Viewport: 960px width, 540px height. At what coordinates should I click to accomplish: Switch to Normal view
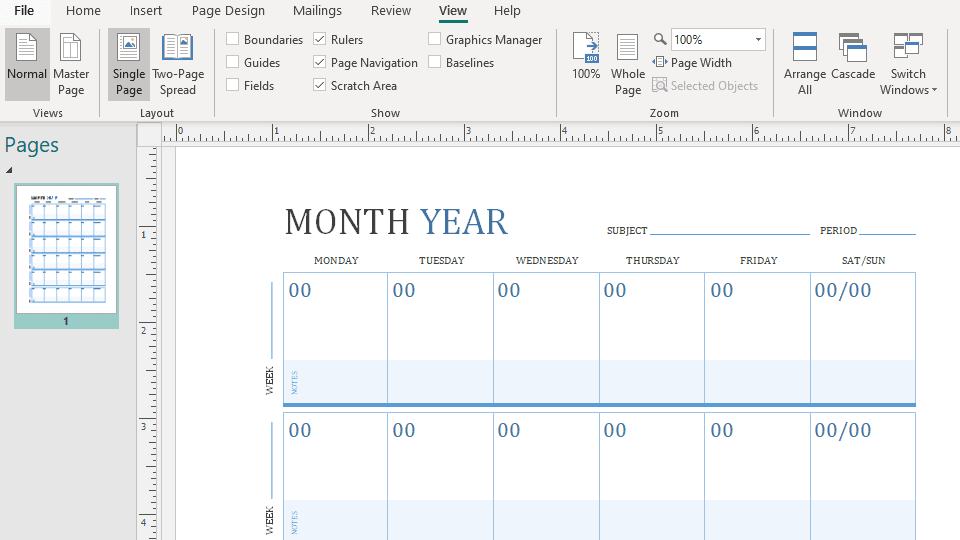[x=27, y=64]
